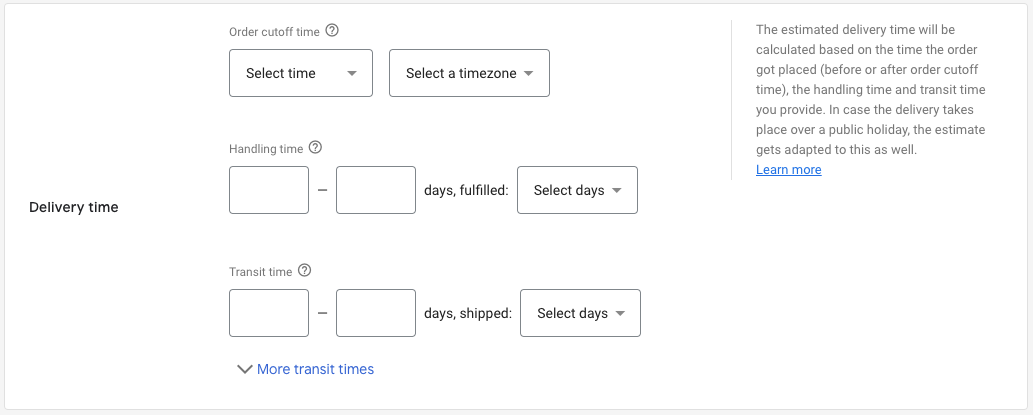Click the "days, shipped:" text
The height and width of the screenshot is (415, 1033).
[x=468, y=313]
